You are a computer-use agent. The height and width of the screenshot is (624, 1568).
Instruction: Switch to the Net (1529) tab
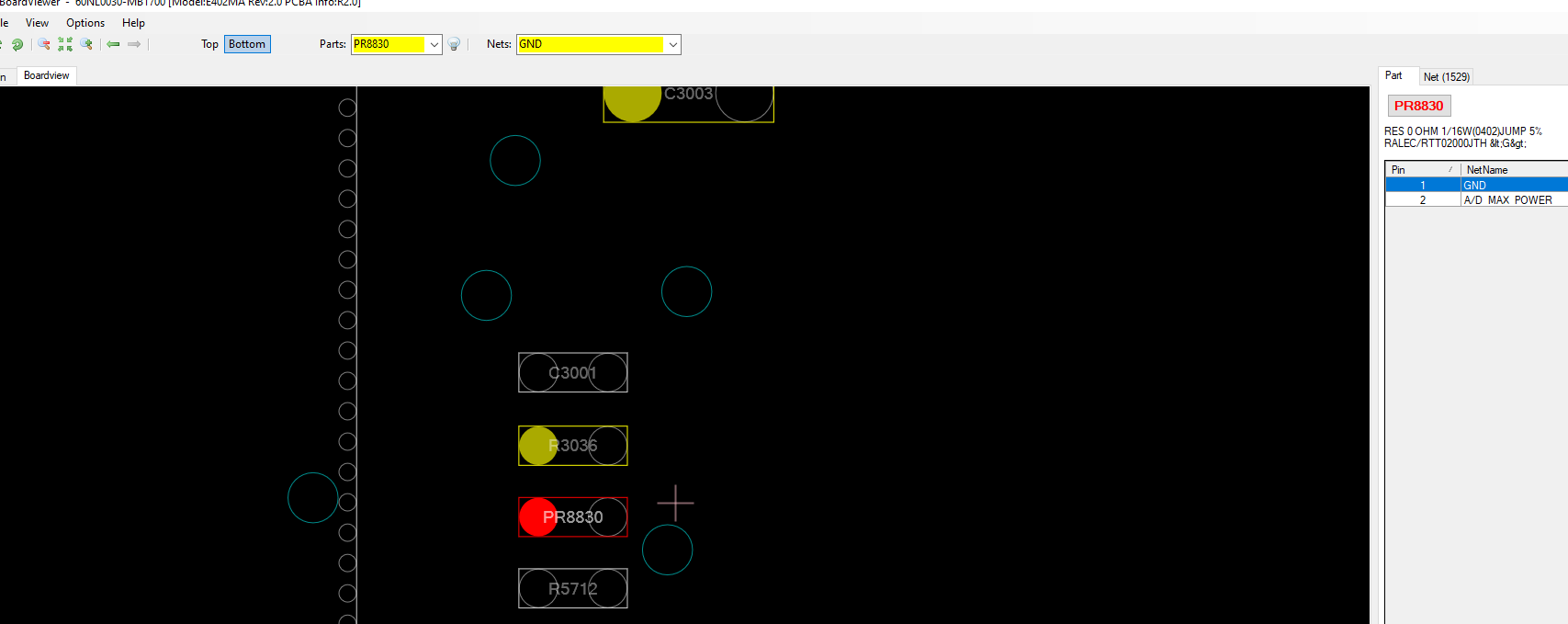tap(1447, 77)
